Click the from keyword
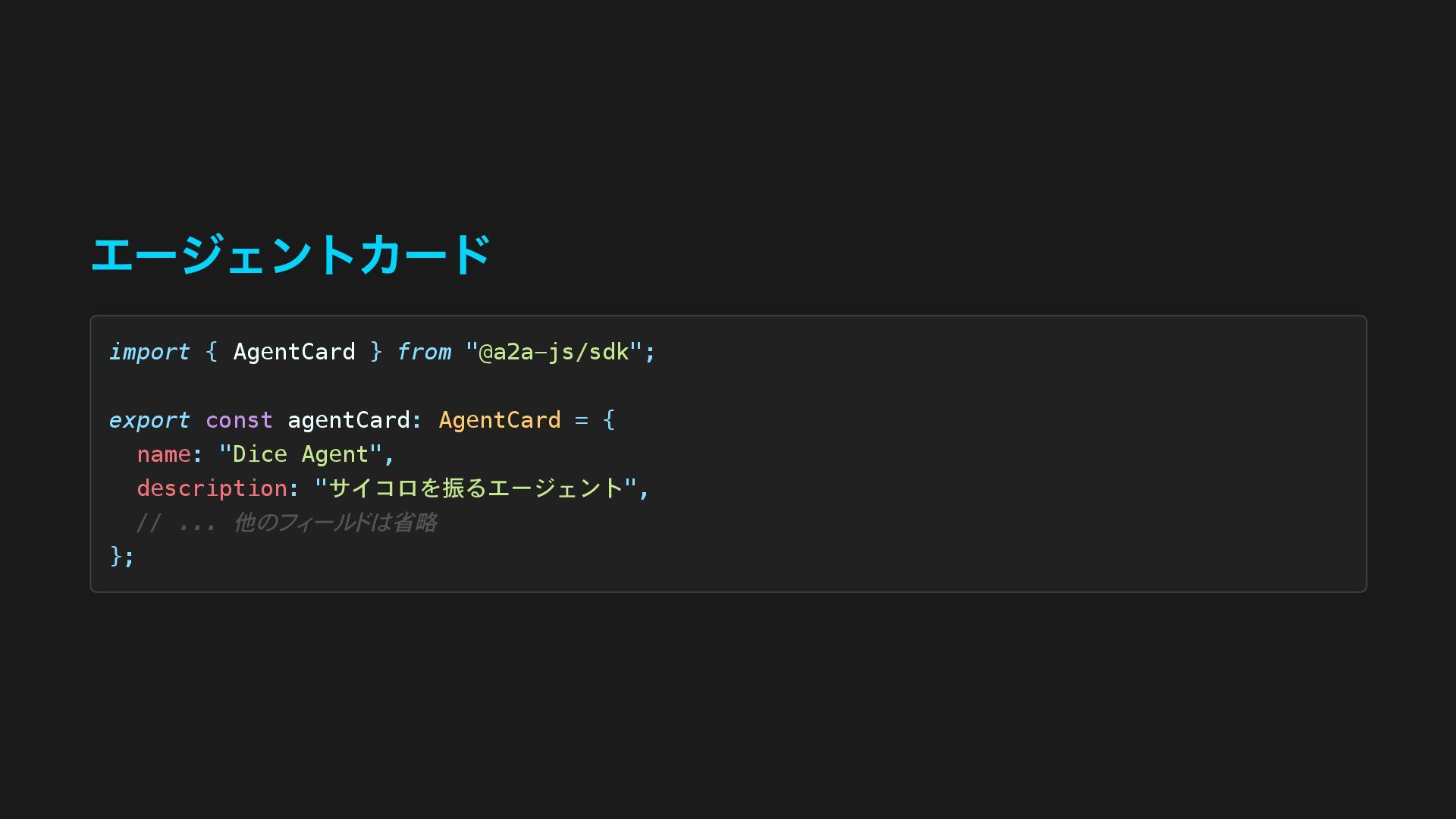Image resolution: width=1456 pixels, height=819 pixels. click(424, 352)
